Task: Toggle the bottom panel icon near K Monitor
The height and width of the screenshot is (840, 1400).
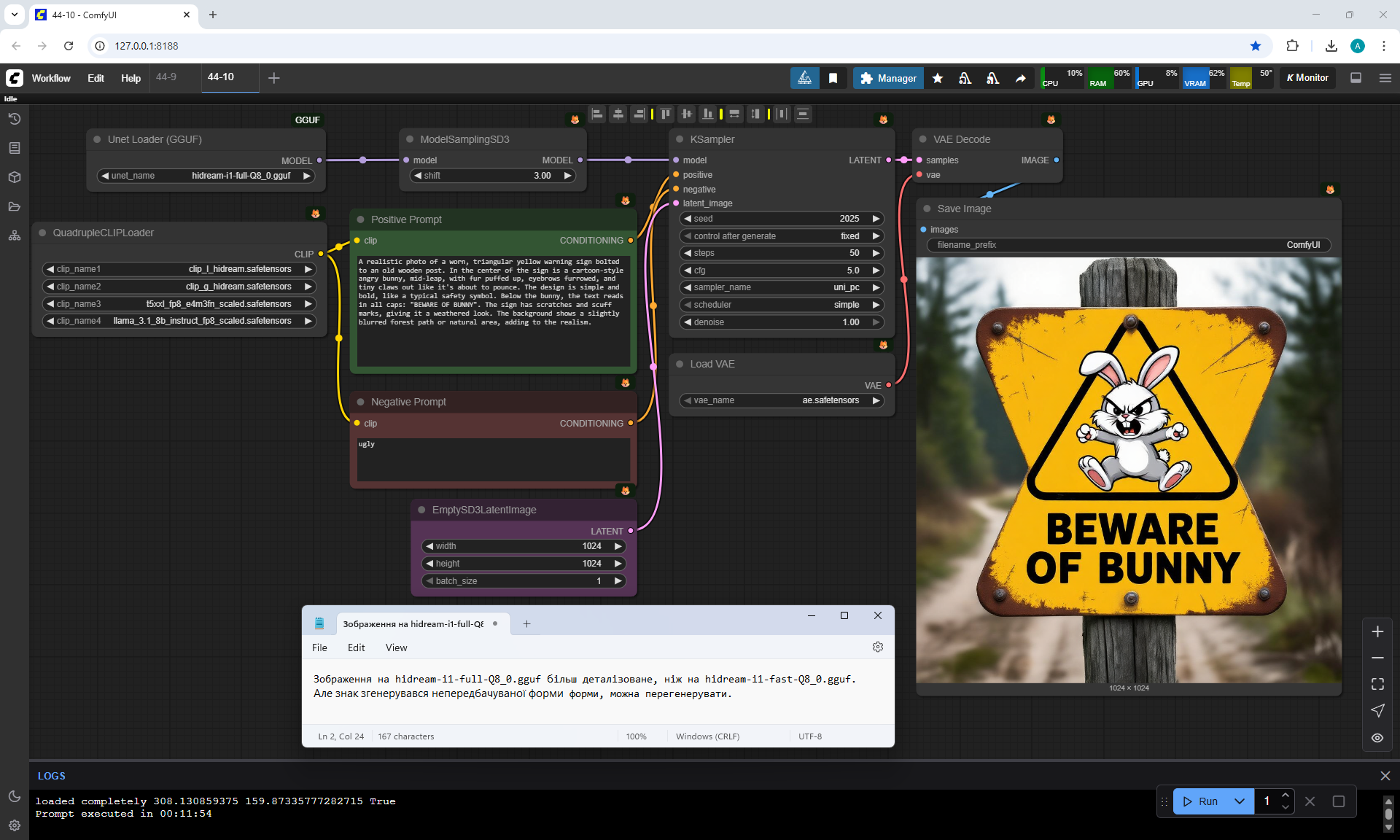Action: [x=1356, y=78]
